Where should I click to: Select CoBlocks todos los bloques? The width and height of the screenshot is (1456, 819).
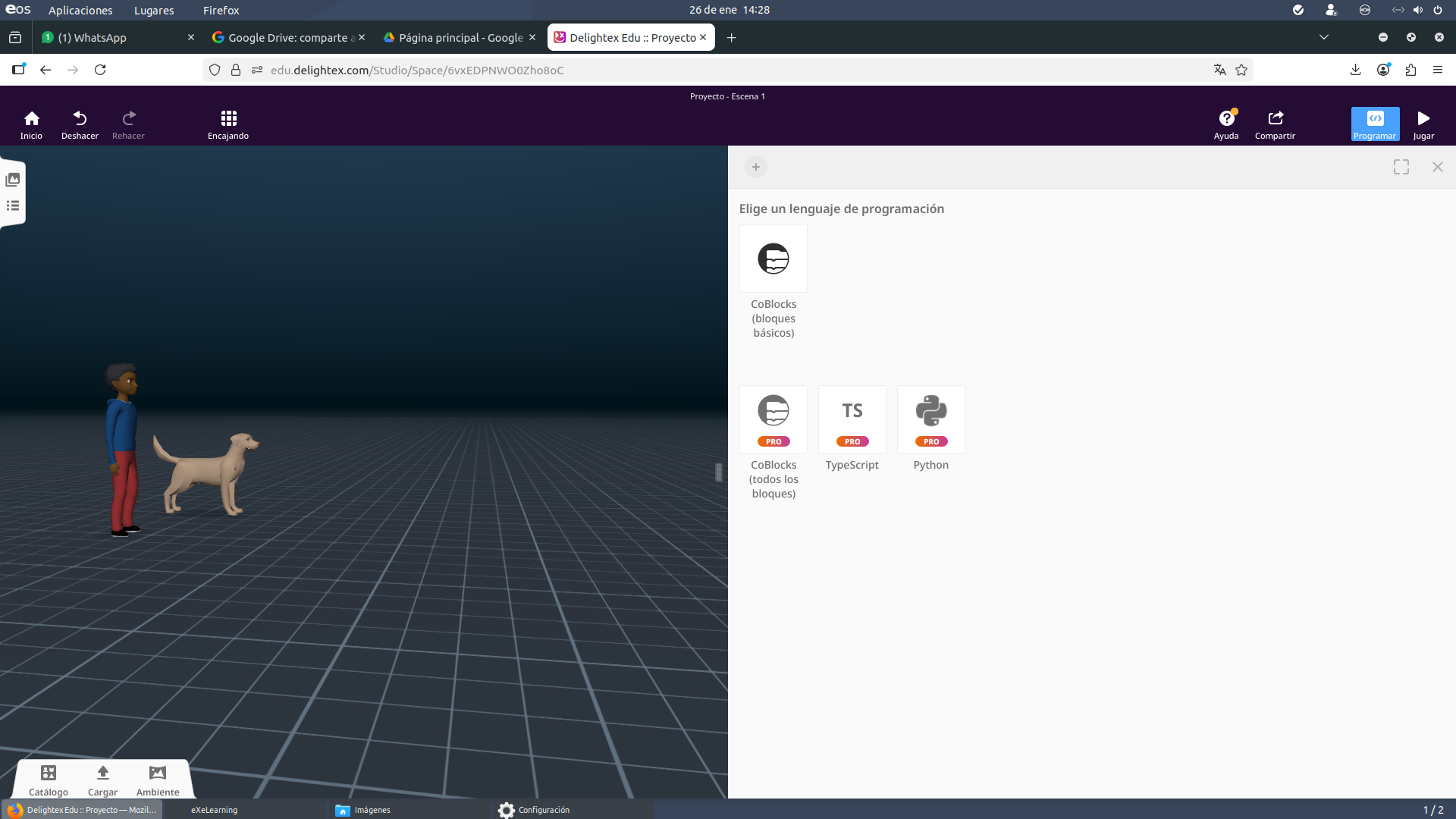773,419
